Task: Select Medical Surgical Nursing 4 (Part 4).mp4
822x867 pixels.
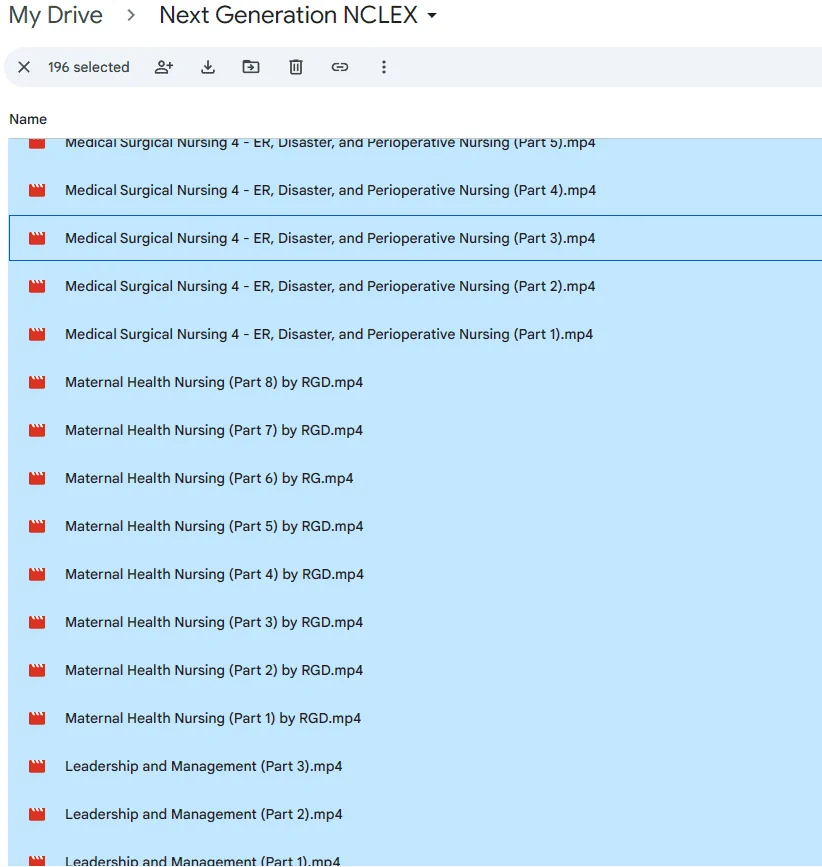Action: tap(415, 191)
